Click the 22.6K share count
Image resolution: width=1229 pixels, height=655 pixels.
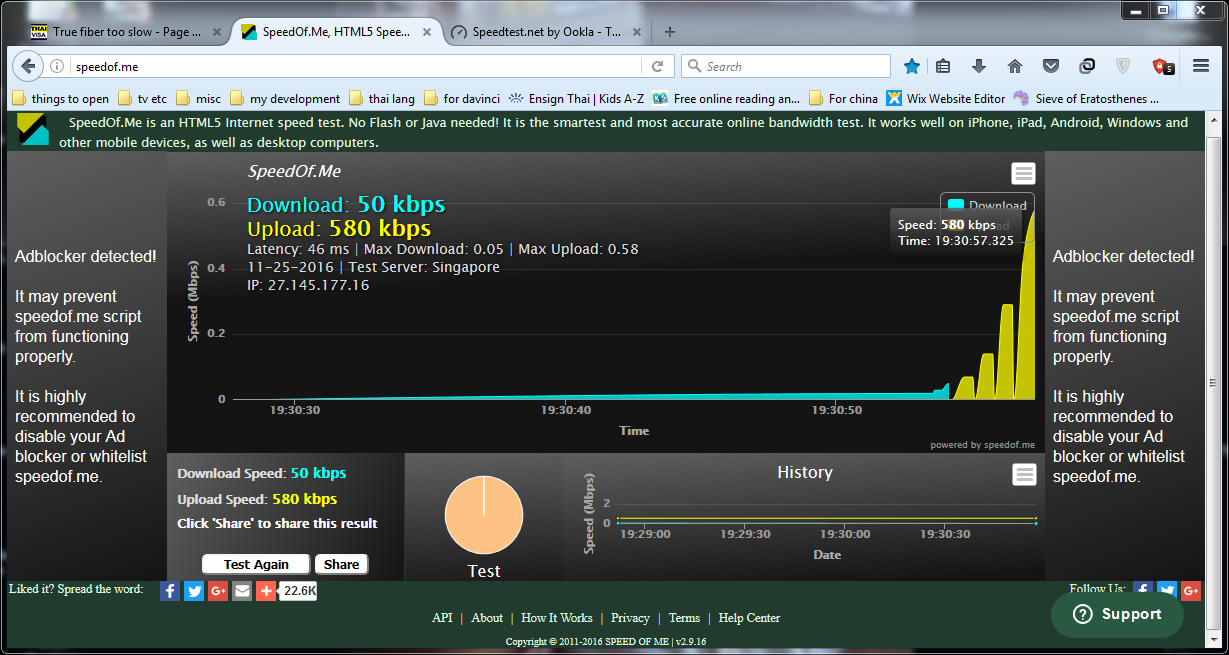tap(299, 591)
